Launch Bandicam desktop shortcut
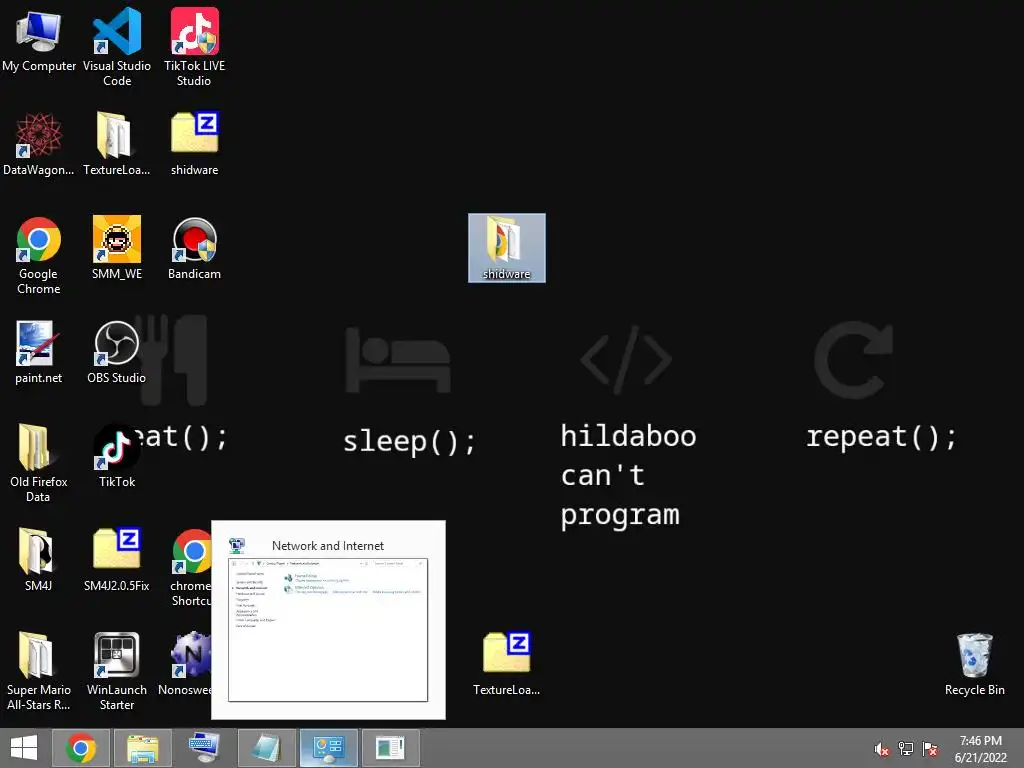Image resolution: width=1024 pixels, height=768 pixels. (195, 248)
